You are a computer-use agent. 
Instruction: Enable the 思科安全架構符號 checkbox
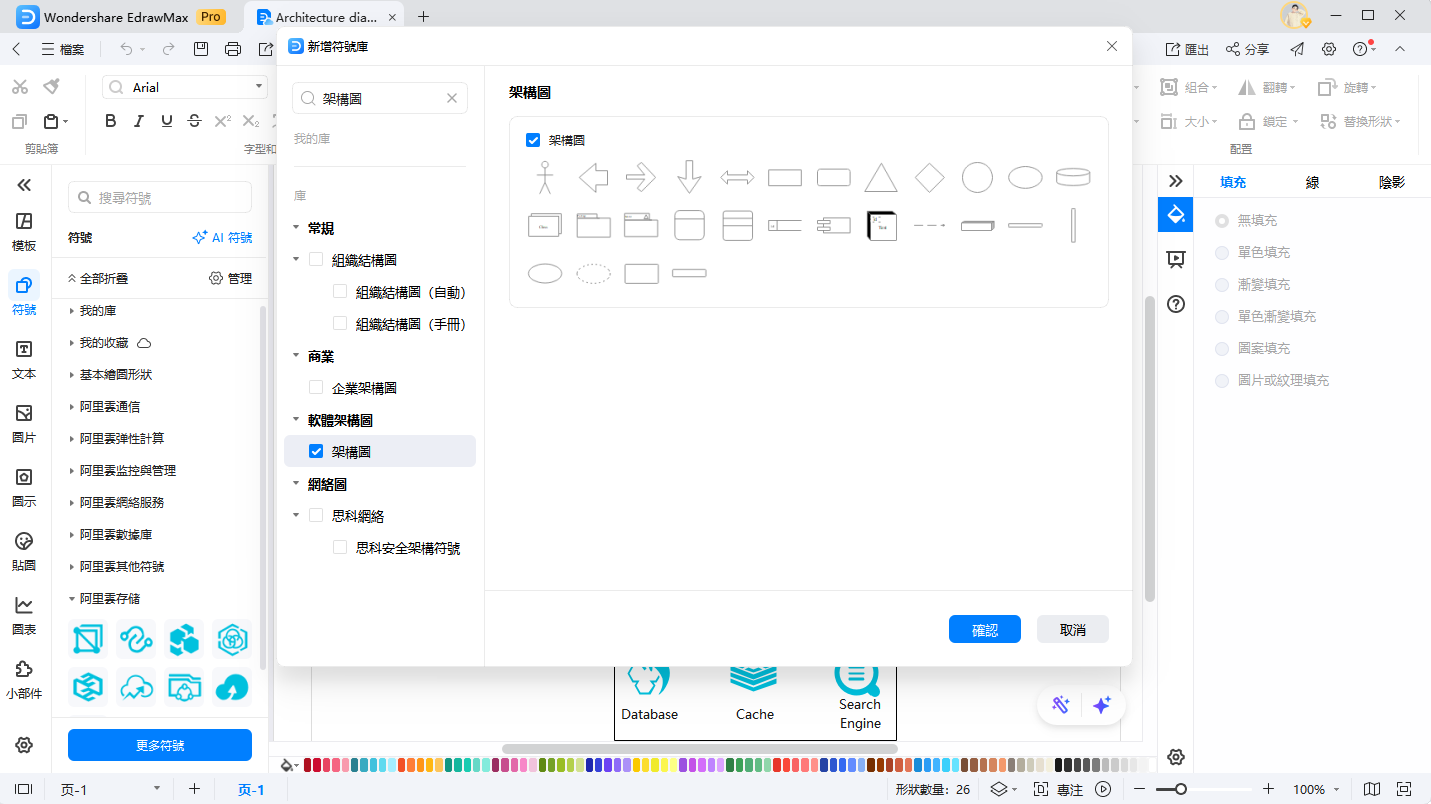(340, 548)
